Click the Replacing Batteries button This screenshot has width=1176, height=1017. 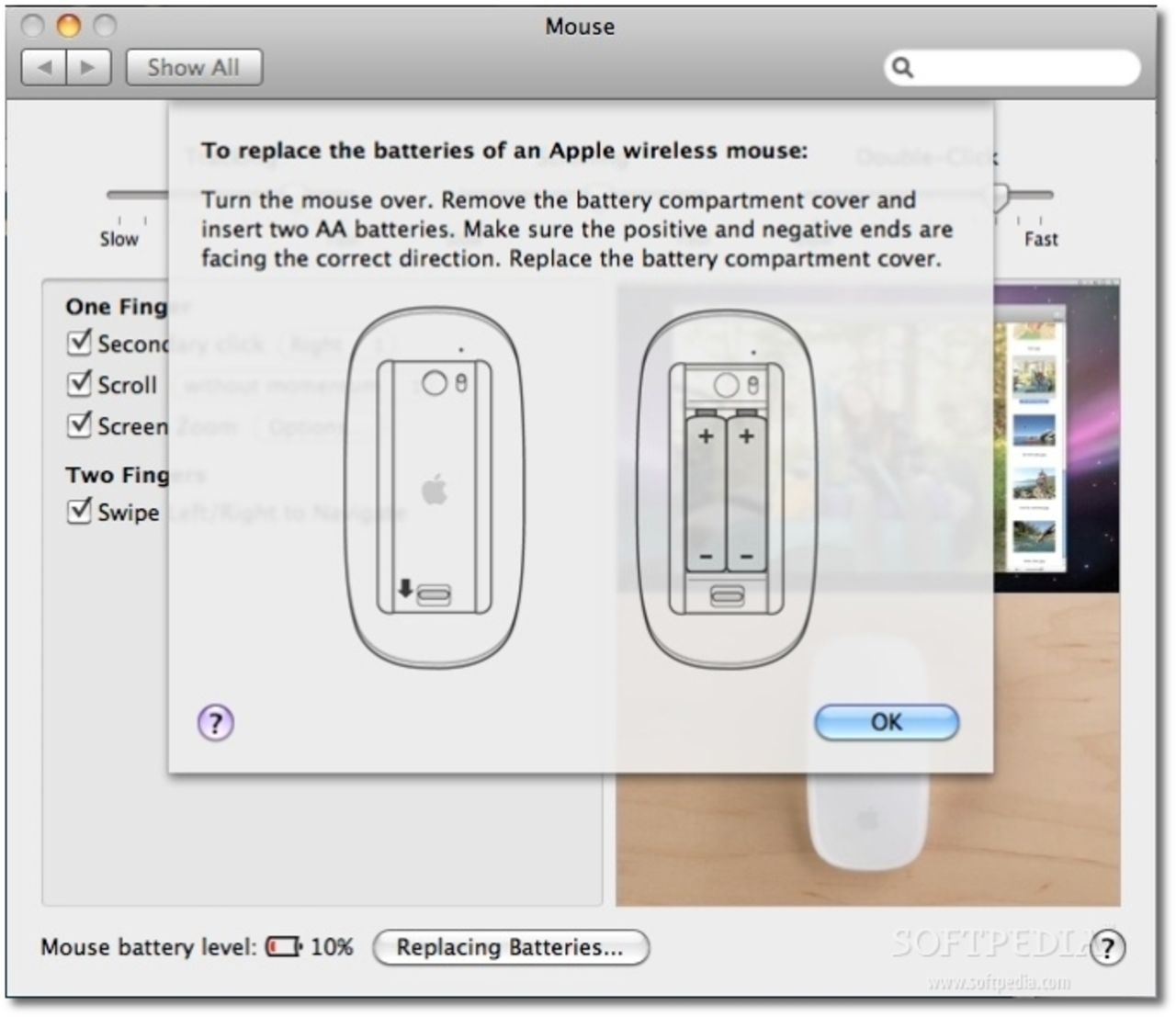[x=510, y=947]
